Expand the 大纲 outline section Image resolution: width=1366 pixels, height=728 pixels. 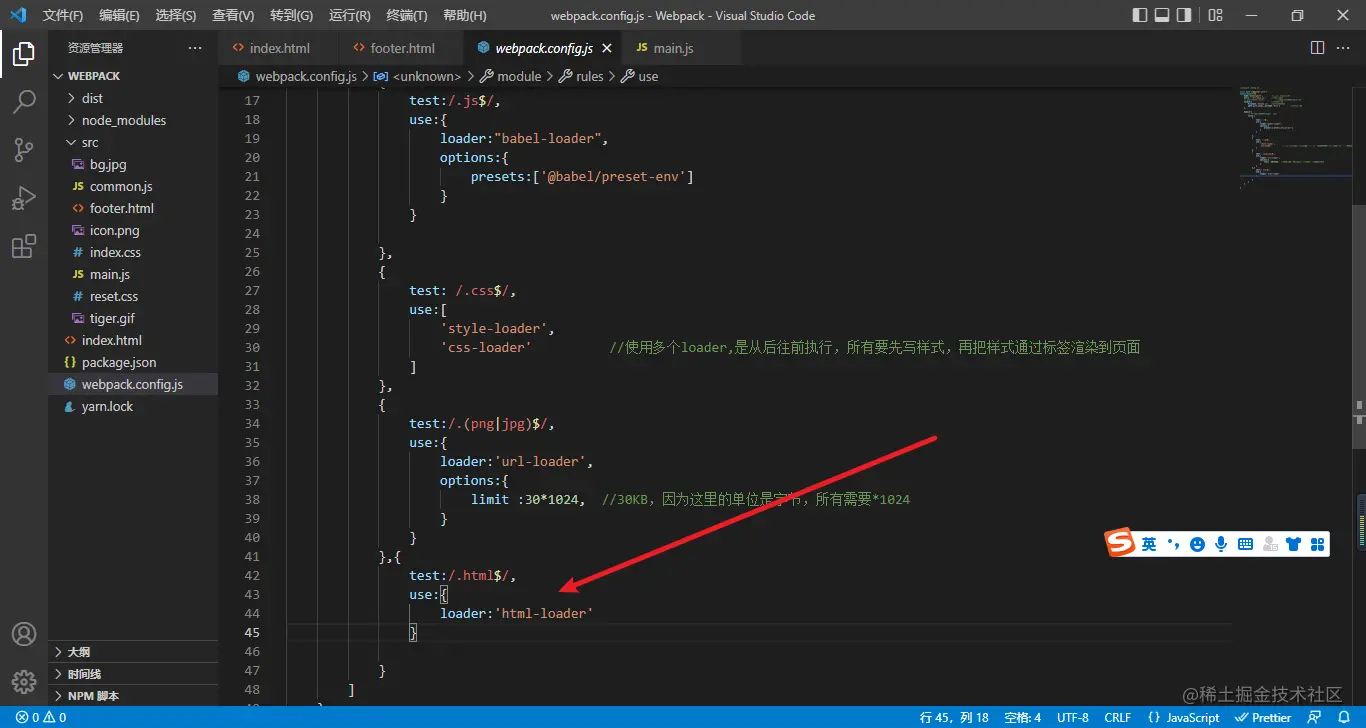[133, 652]
